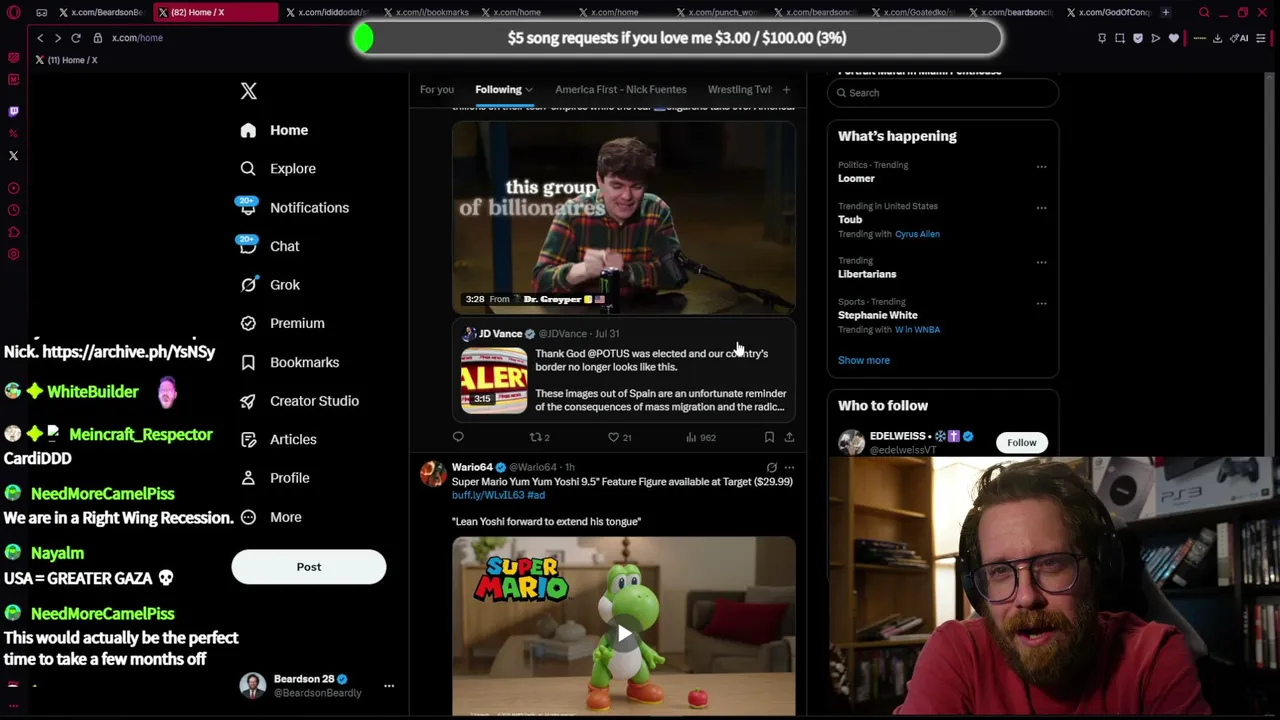Open options for the Loomer trend
This screenshot has width=1280, height=720.
[1041, 167]
